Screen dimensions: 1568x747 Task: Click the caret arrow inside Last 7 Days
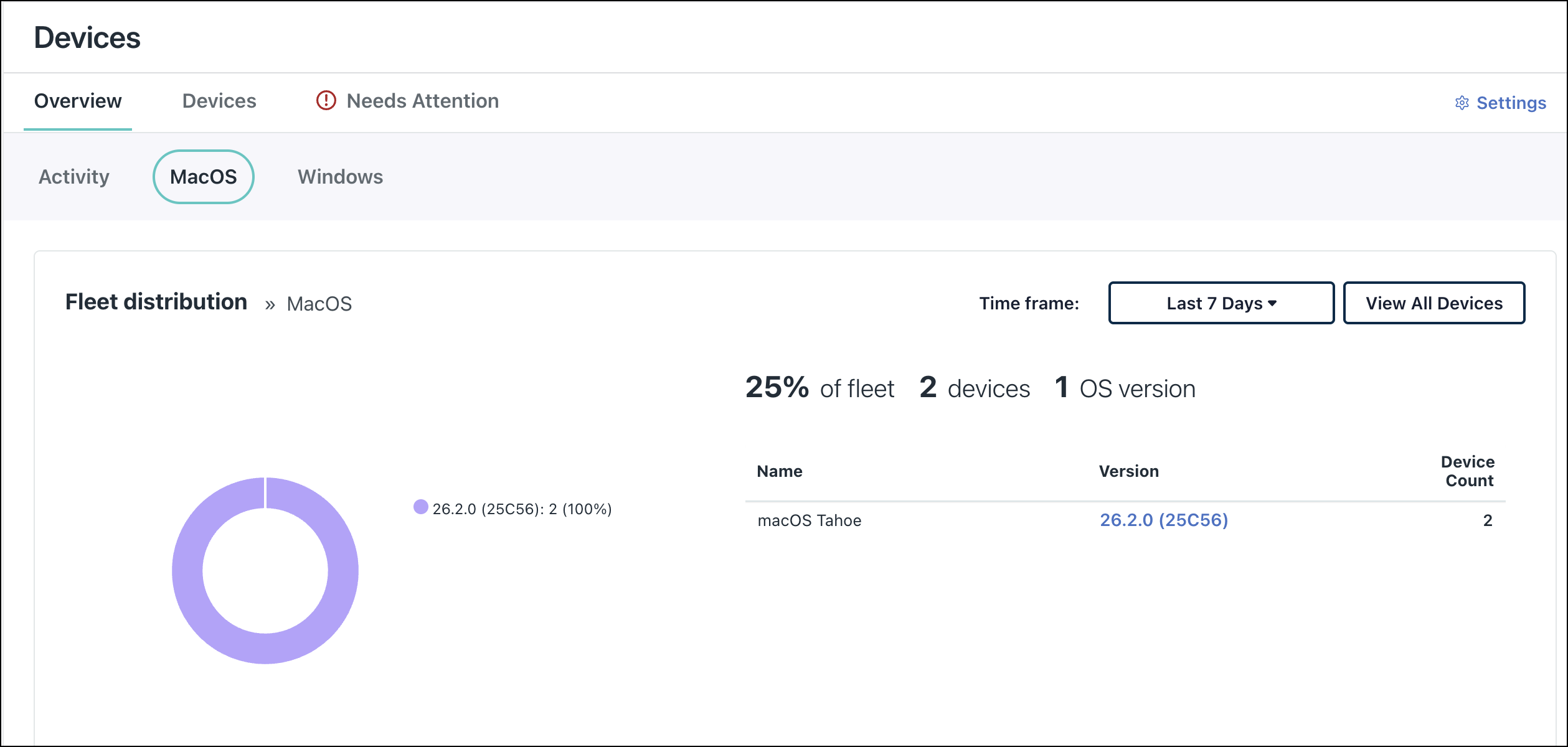(x=1272, y=303)
